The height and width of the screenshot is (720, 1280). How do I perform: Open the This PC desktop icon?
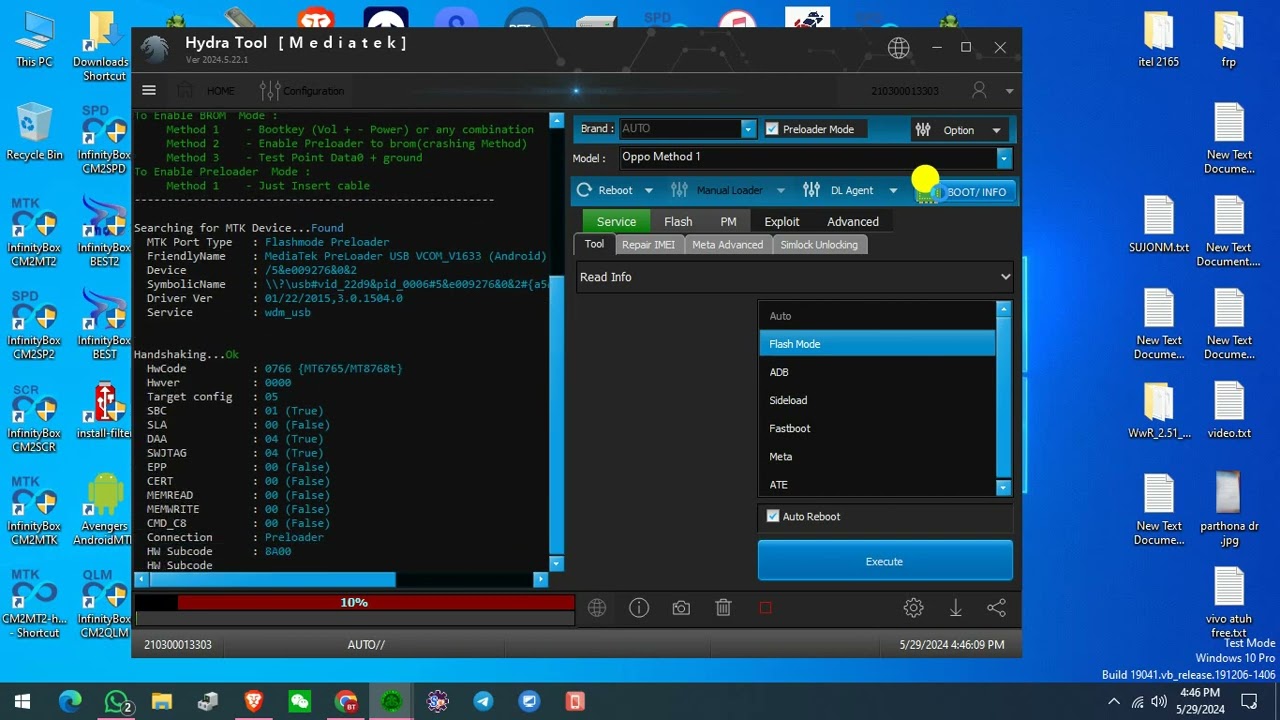[x=35, y=38]
